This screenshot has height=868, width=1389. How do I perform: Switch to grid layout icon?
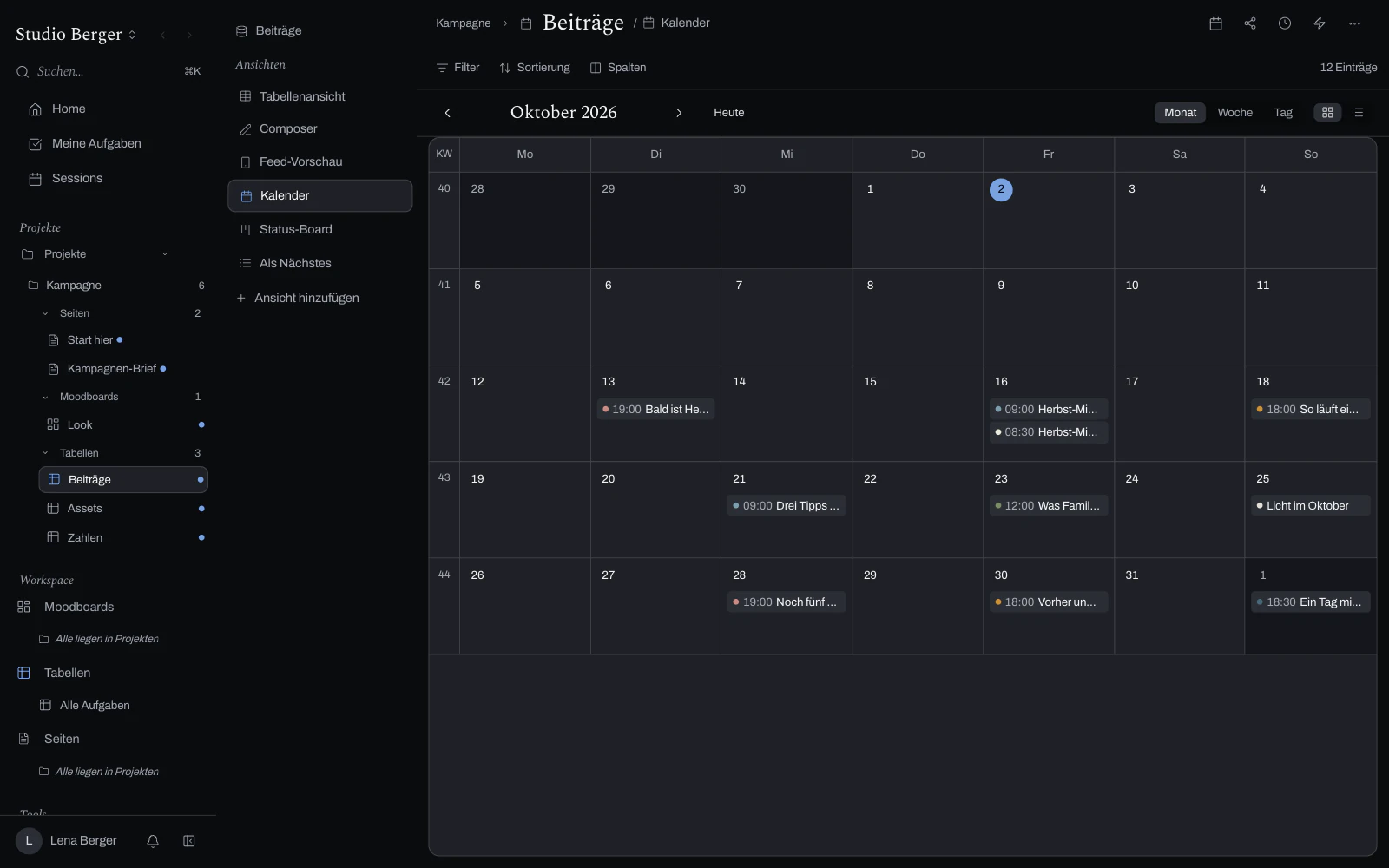pos(1327,113)
